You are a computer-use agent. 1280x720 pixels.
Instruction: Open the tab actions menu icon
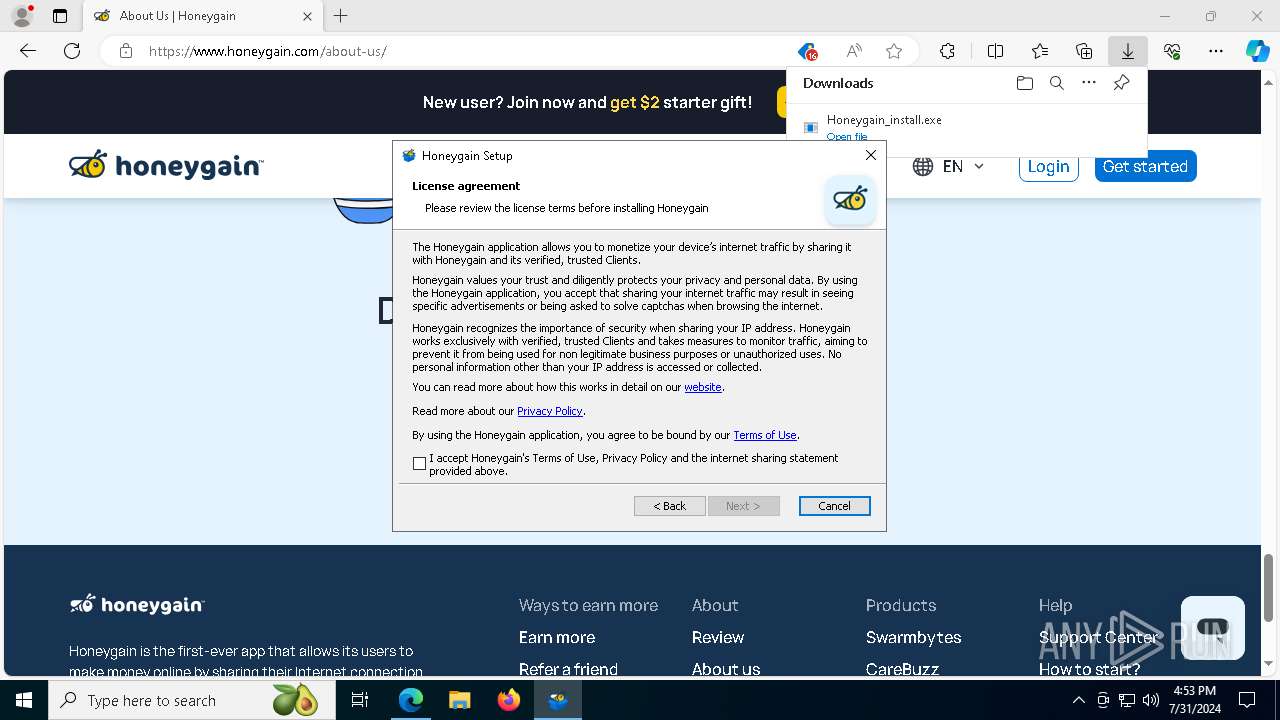[x=60, y=16]
